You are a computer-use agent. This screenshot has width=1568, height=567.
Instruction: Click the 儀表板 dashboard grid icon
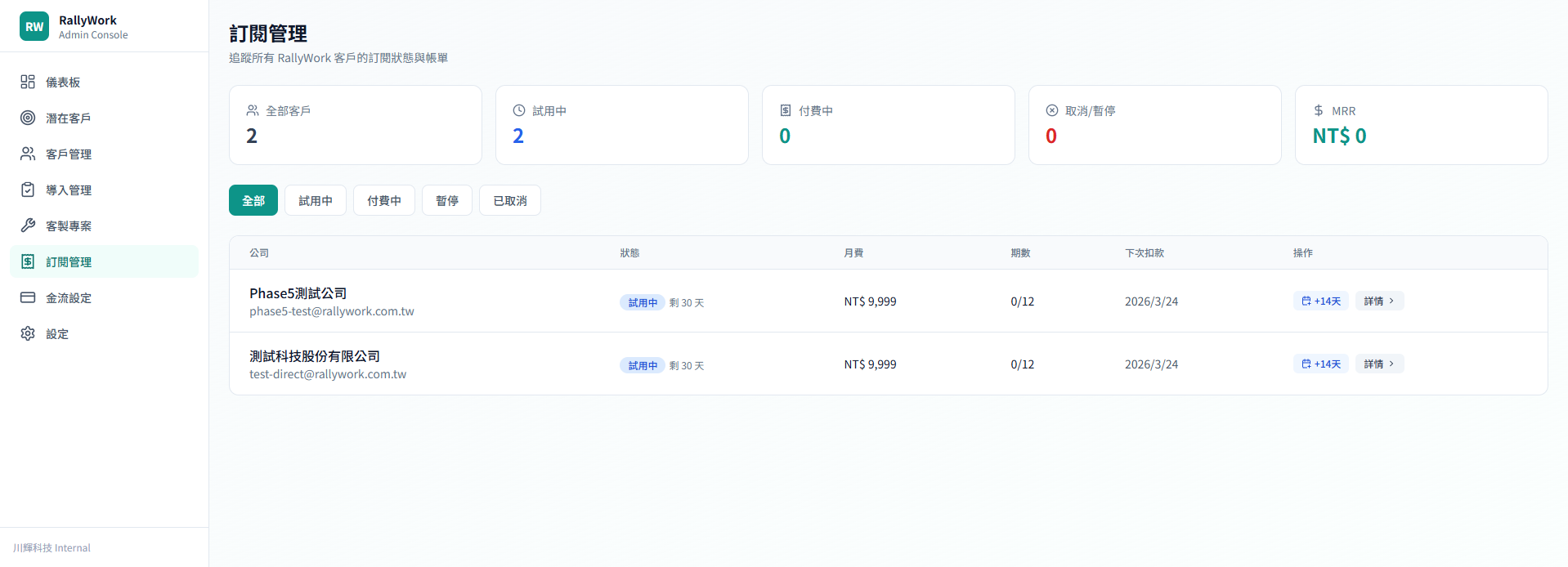[28, 82]
